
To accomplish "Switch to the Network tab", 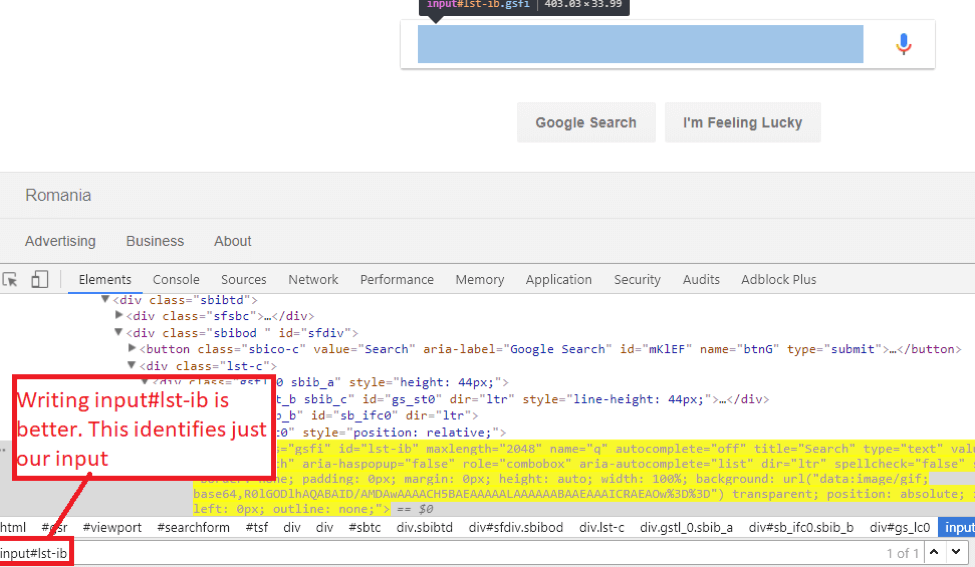I will point(313,280).
